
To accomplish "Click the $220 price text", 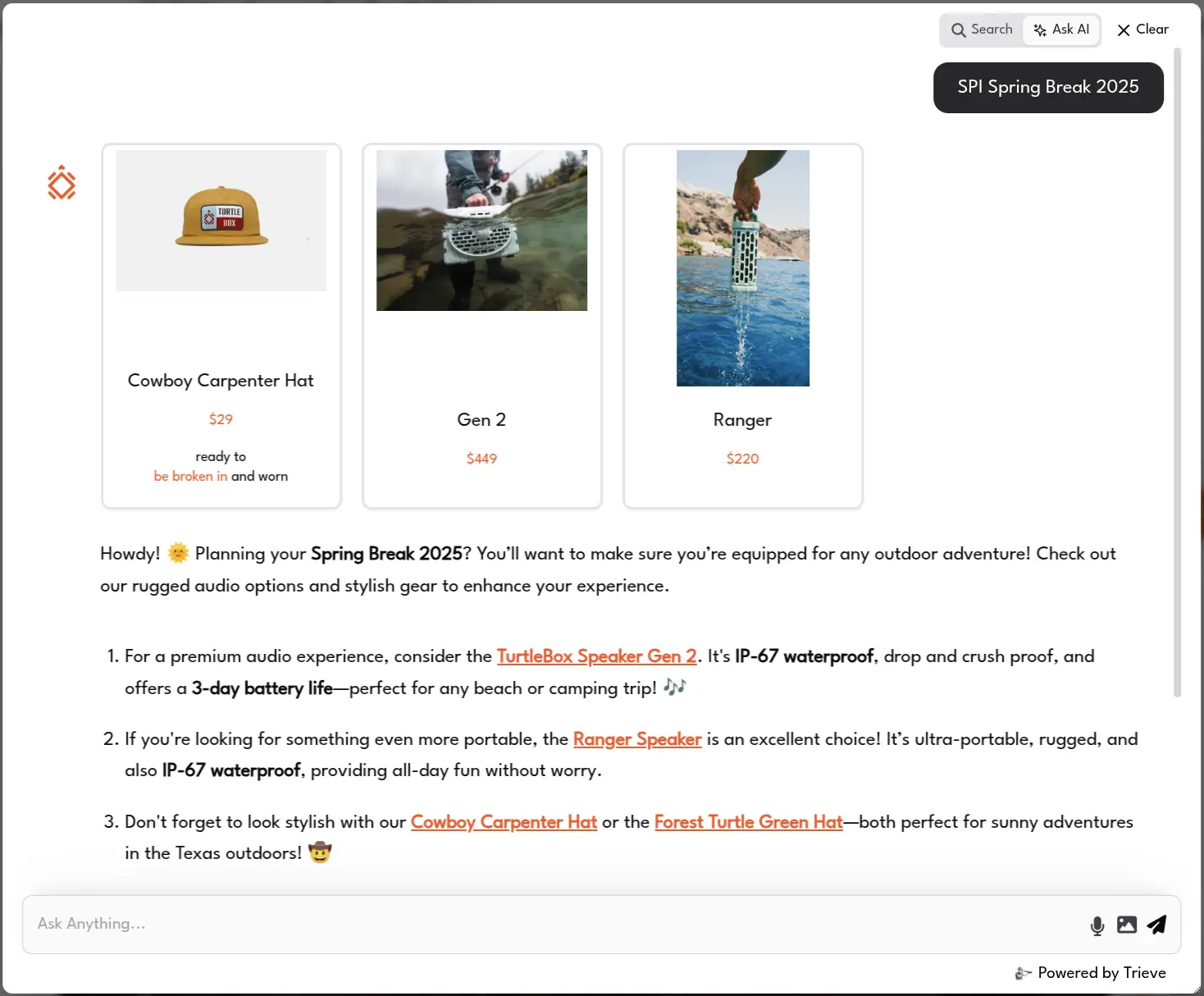I will 742,459.
